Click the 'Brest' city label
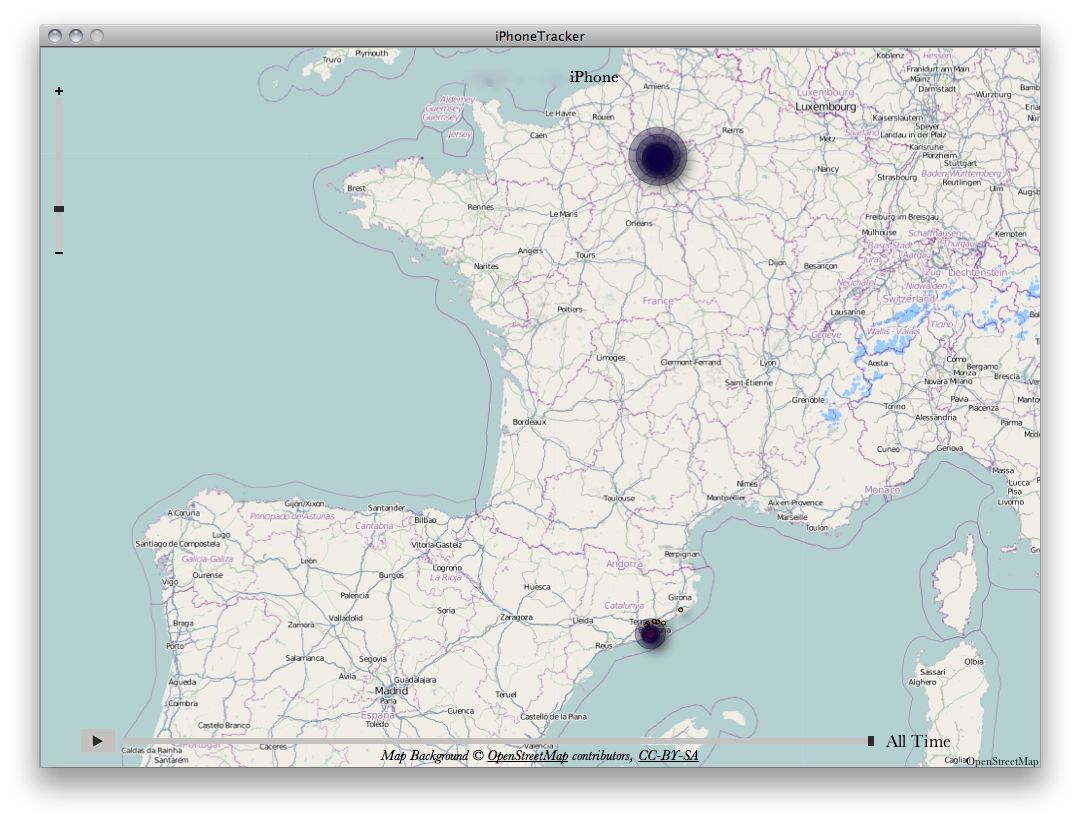Image resolution: width=1080 pixels, height=822 pixels. pyautogui.click(x=356, y=188)
